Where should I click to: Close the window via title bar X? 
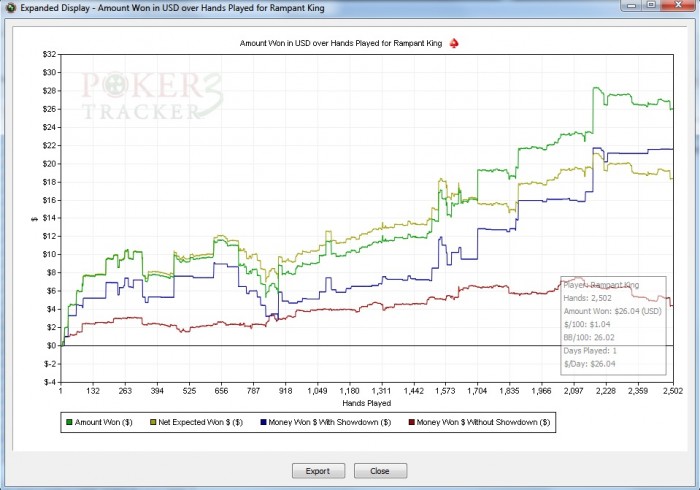pyautogui.click(x=678, y=5)
